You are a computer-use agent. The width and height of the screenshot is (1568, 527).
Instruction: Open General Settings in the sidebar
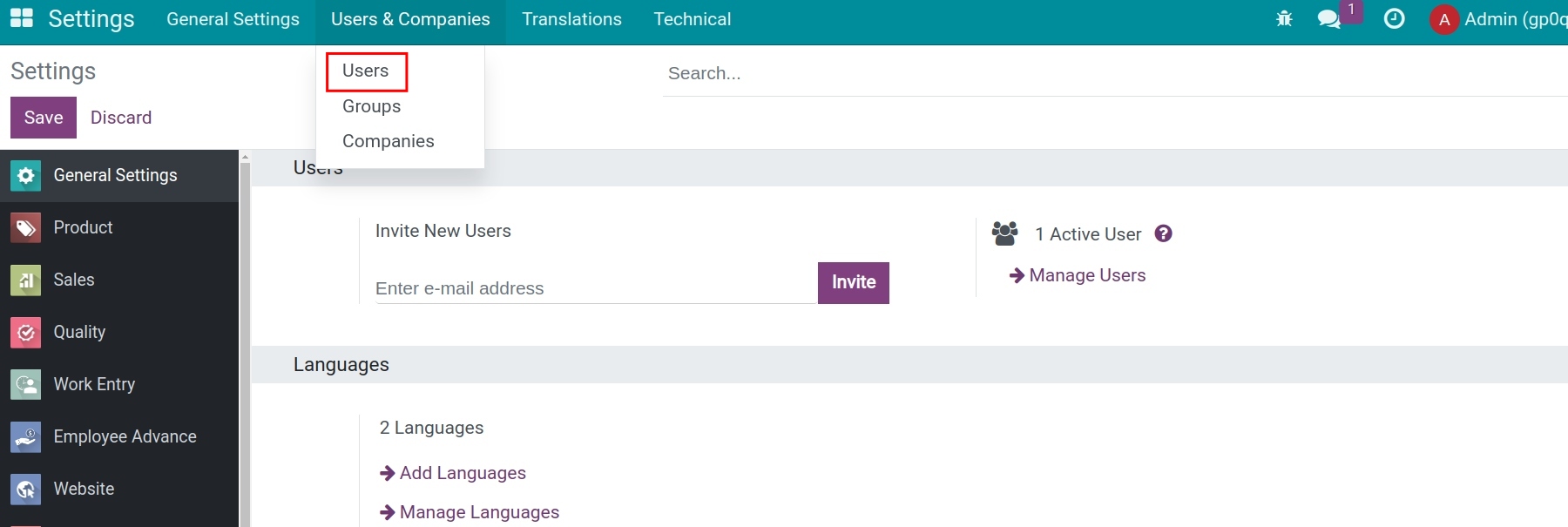[119, 176]
